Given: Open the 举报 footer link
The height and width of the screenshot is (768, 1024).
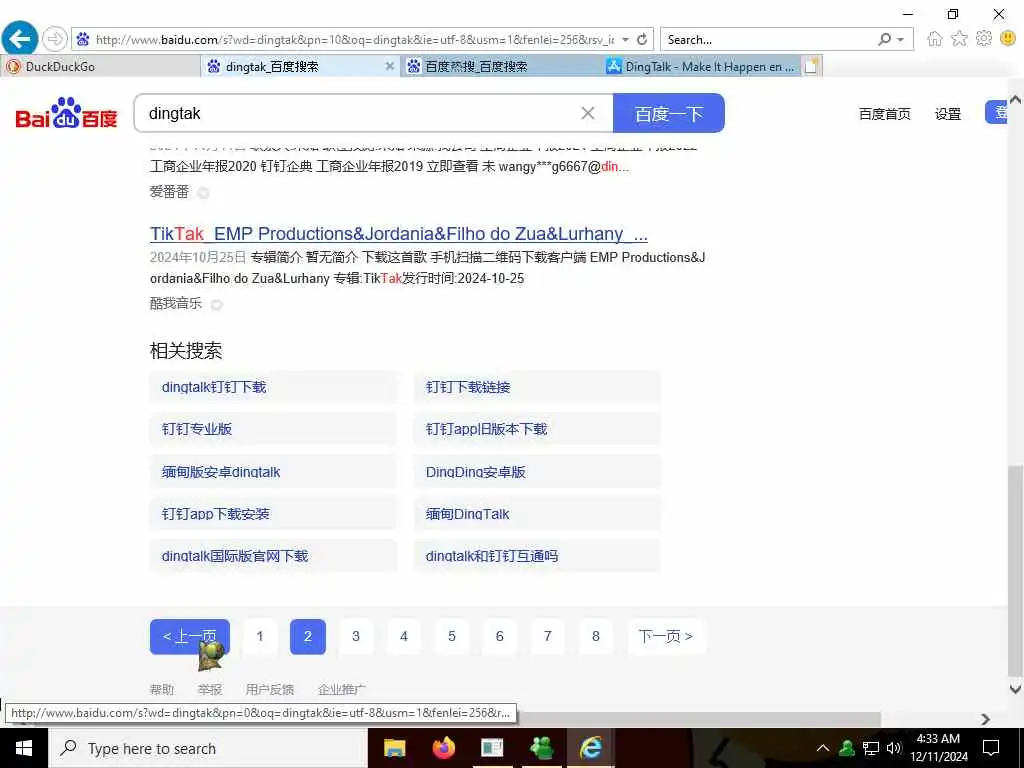Looking at the screenshot, I should 210,689.
